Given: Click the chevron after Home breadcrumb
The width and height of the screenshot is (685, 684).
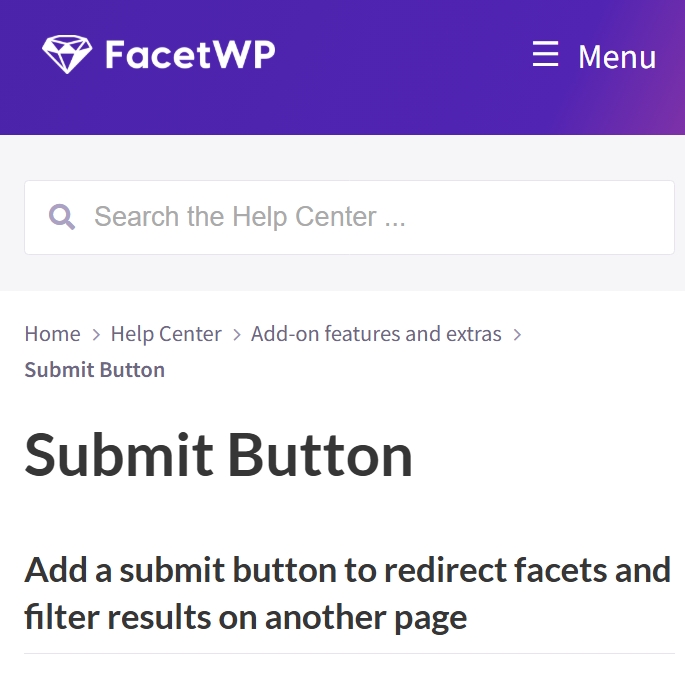Looking at the screenshot, I should point(96,335).
